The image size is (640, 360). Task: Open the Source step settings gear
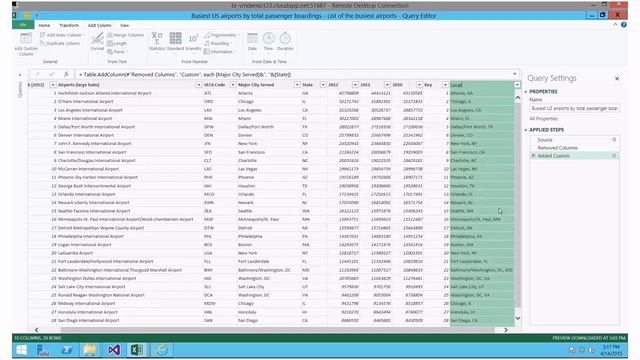click(x=614, y=140)
